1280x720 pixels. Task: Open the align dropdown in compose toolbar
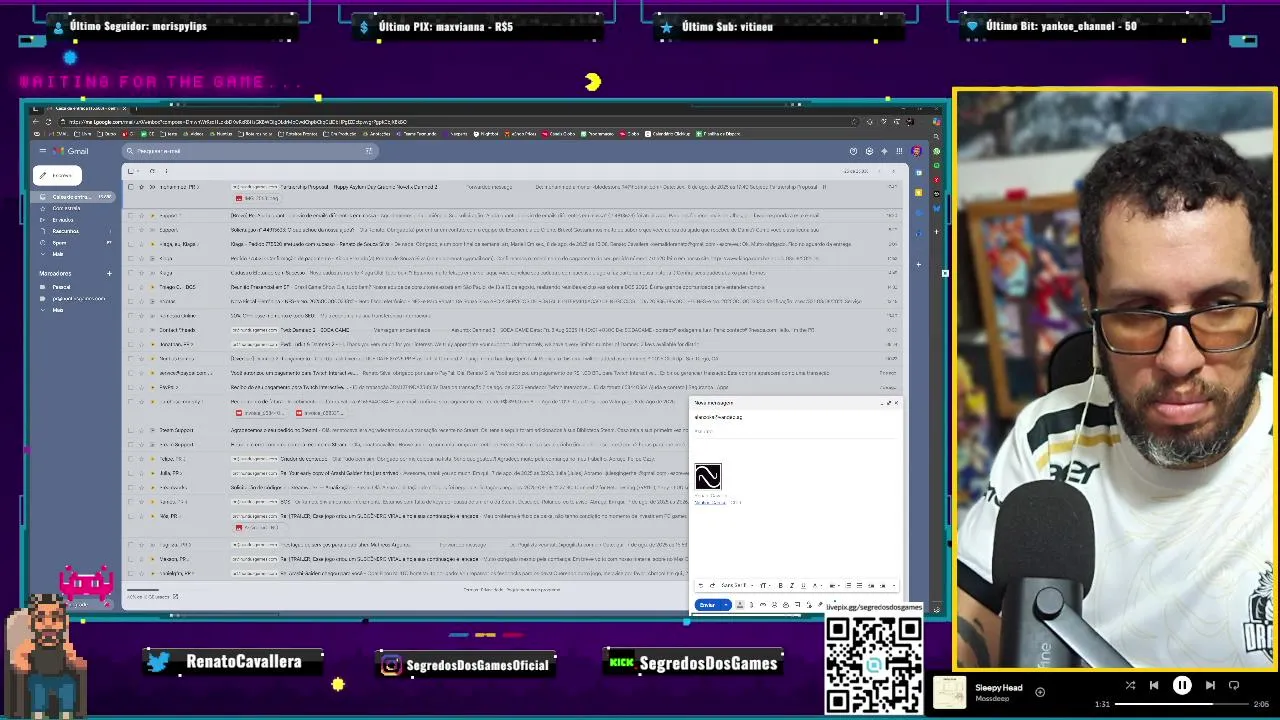(834, 586)
